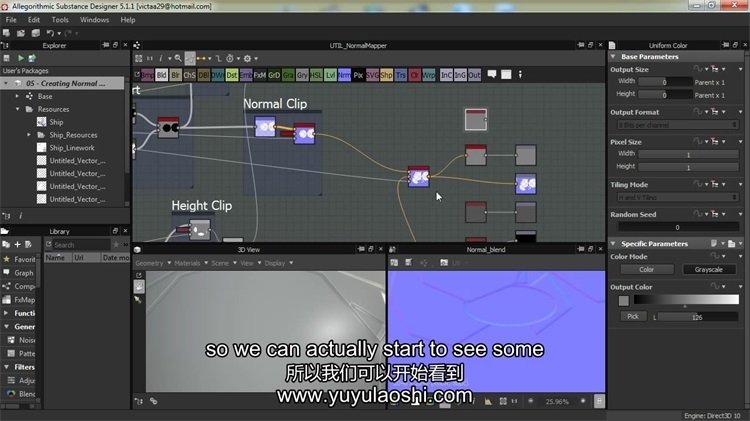Click the Blur (Blr) node shortcut
The height and width of the screenshot is (421, 750).
pyautogui.click(x=176, y=75)
